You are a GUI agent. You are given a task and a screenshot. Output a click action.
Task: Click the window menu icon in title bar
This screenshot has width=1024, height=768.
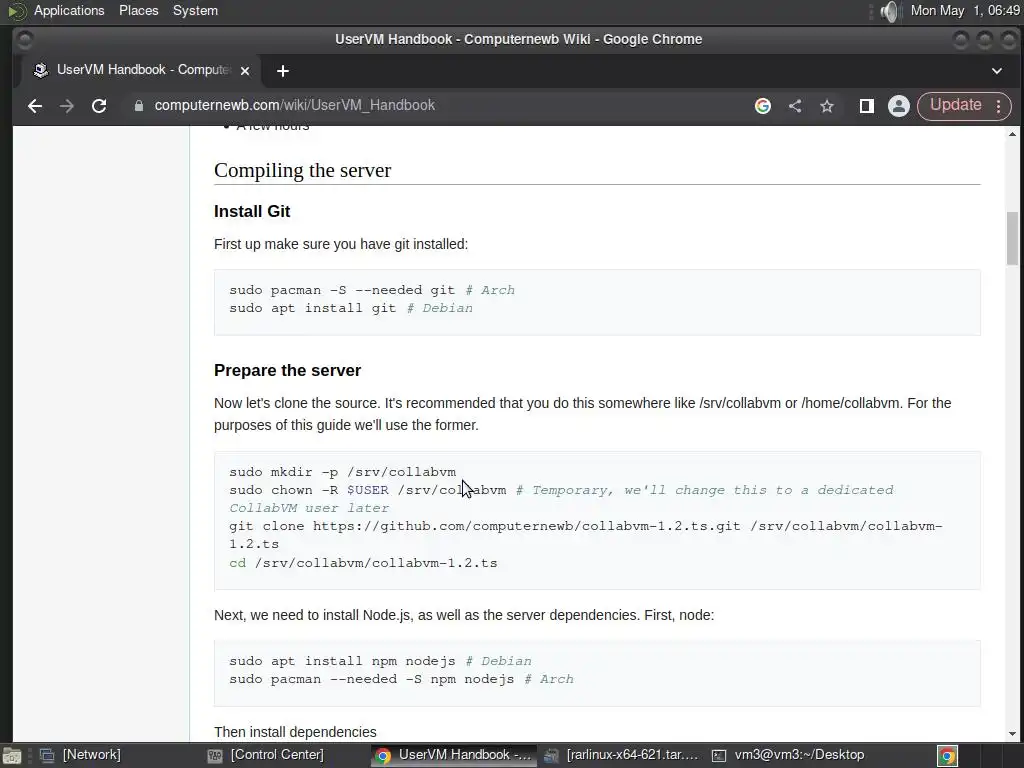click(x=25, y=40)
